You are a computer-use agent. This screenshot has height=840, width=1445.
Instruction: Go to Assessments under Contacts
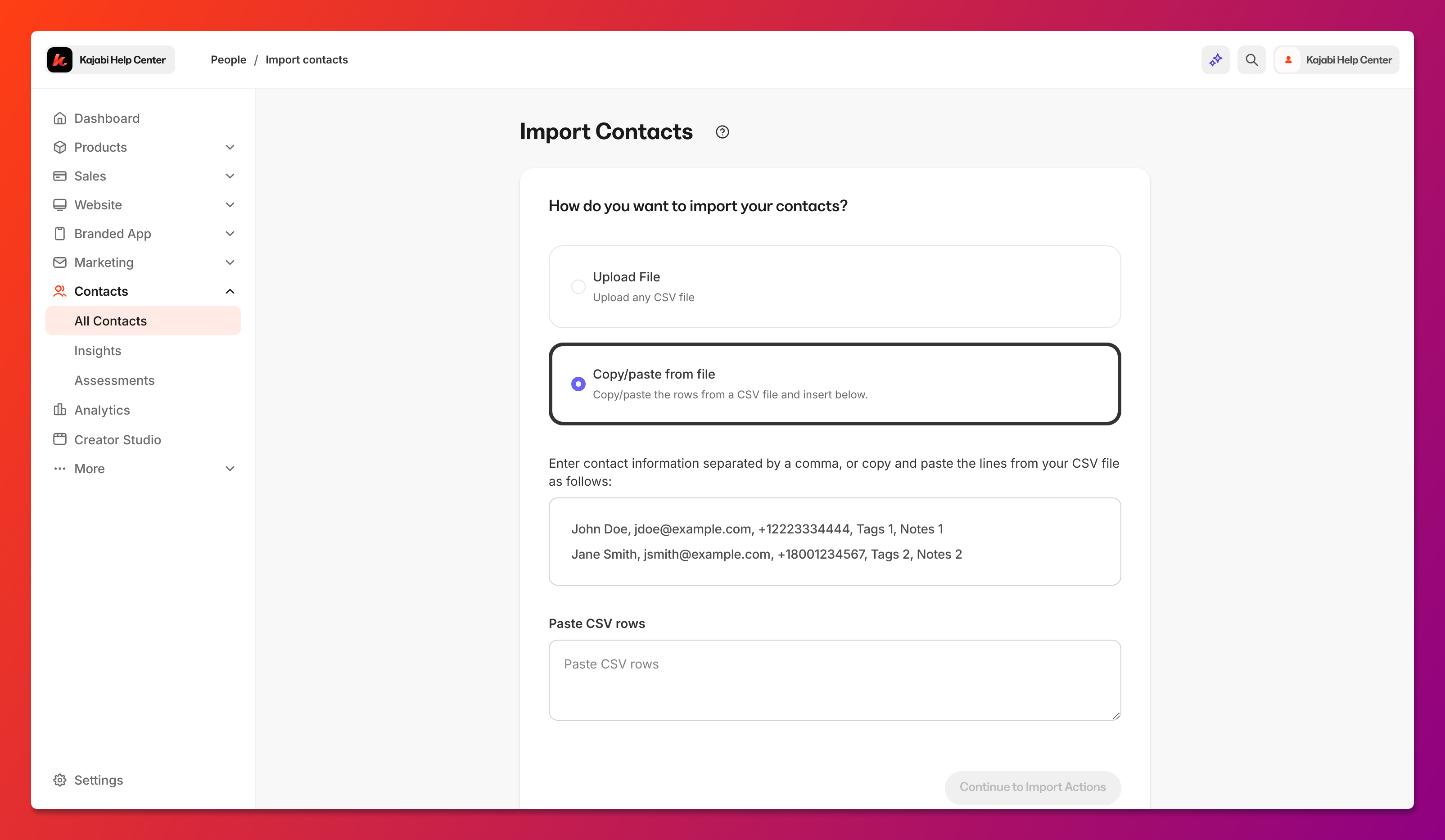click(x=143, y=380)
